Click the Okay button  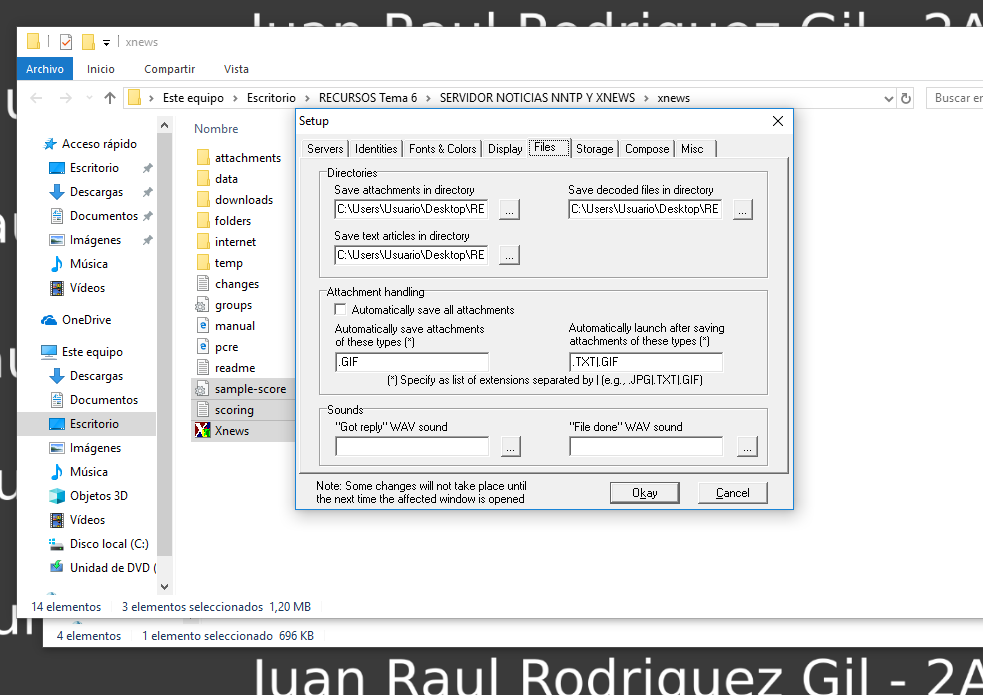pos(644,493)
